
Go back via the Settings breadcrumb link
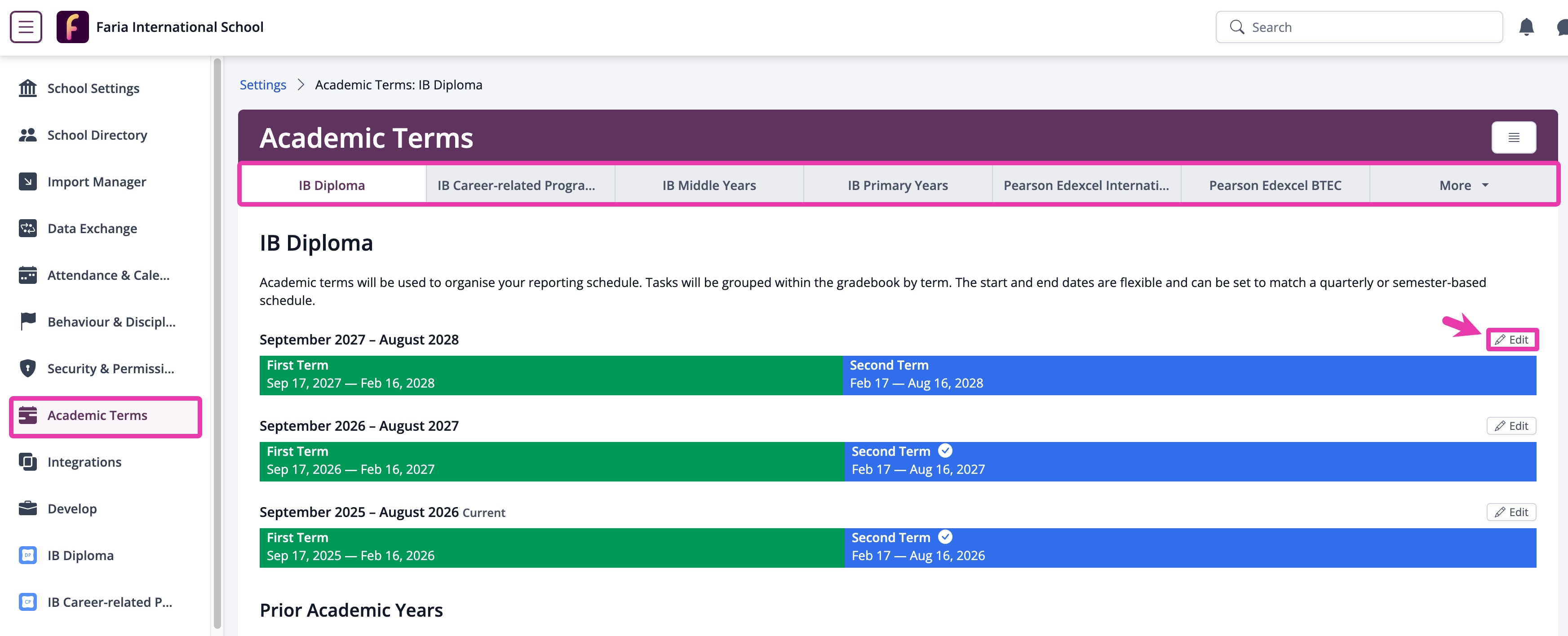262,84
